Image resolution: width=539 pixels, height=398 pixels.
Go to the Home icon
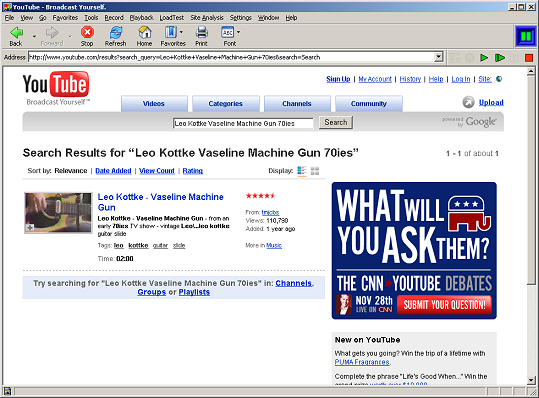(x=145, y=33)
